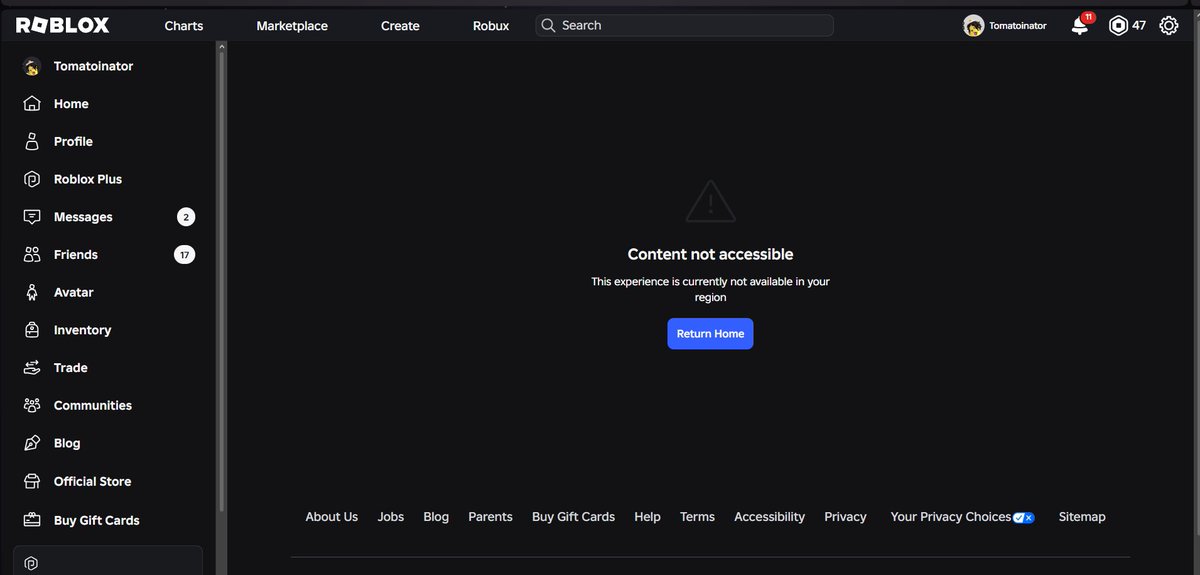
Task: Click the red notification count badge
Action: point(1088,18)
